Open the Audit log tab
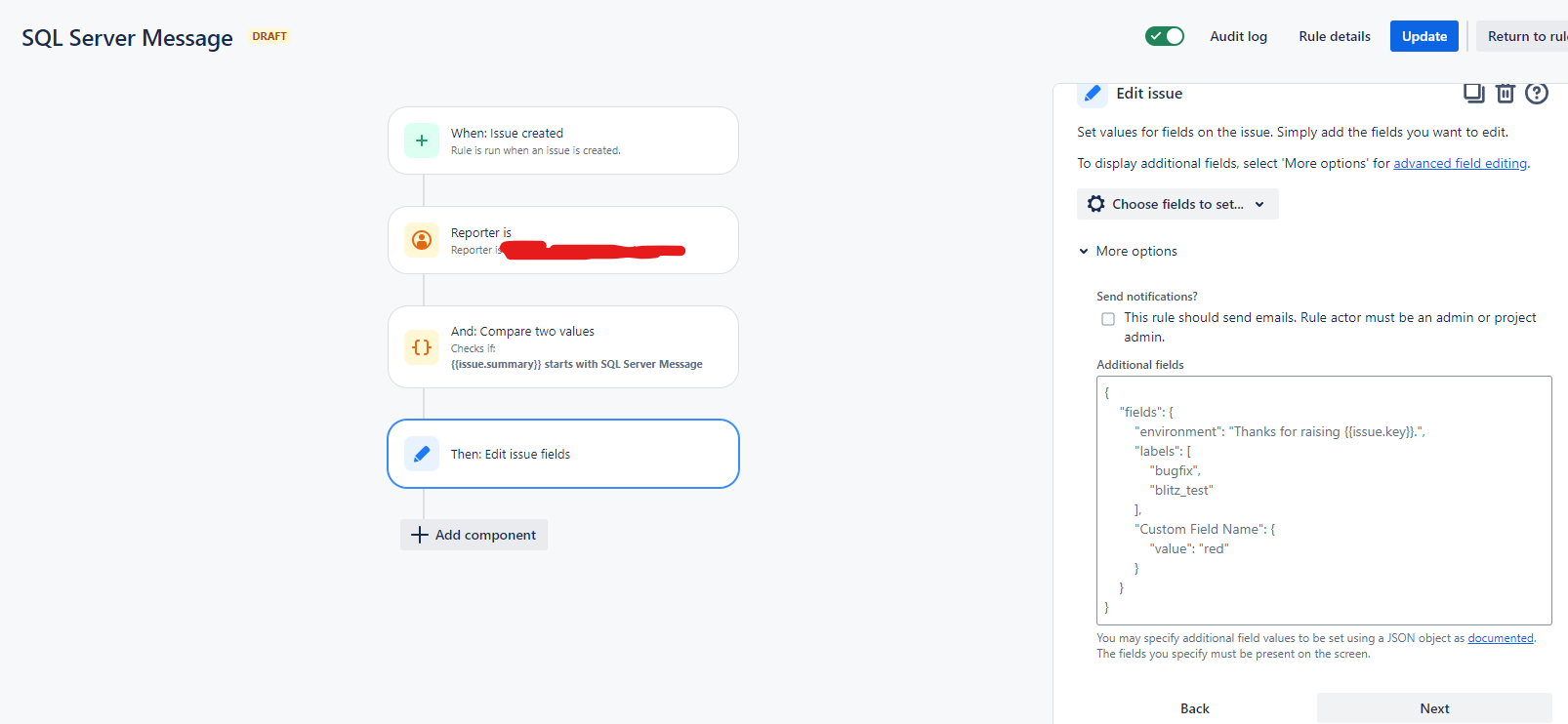The width and height of the screenshot is (1568, 724). pyautogui.click(x=1238, y=36)
